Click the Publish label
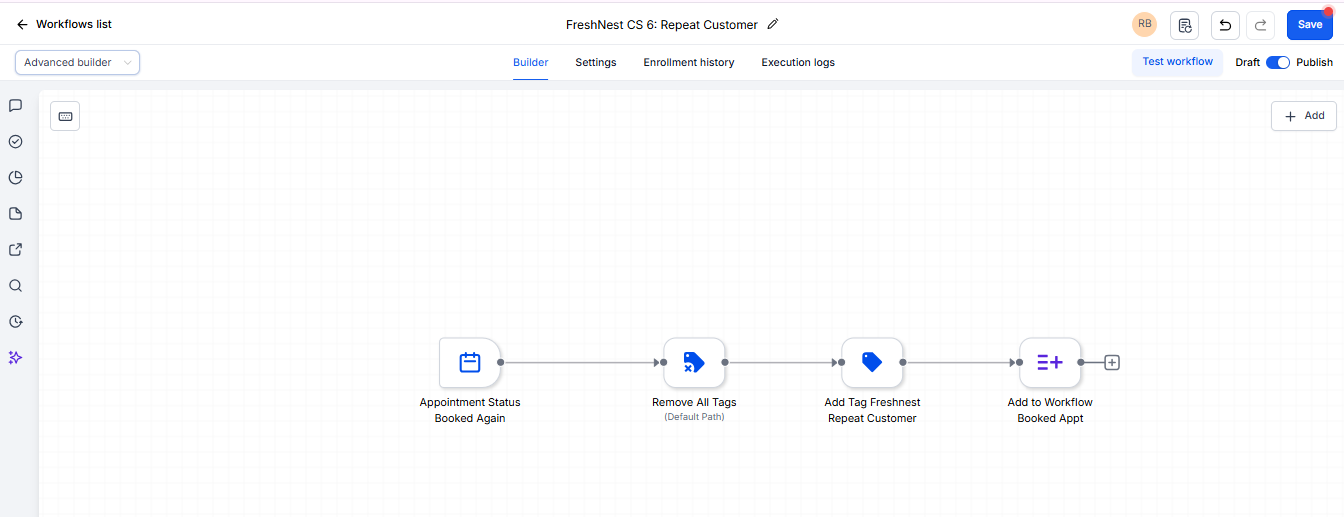 point(1314,62)
